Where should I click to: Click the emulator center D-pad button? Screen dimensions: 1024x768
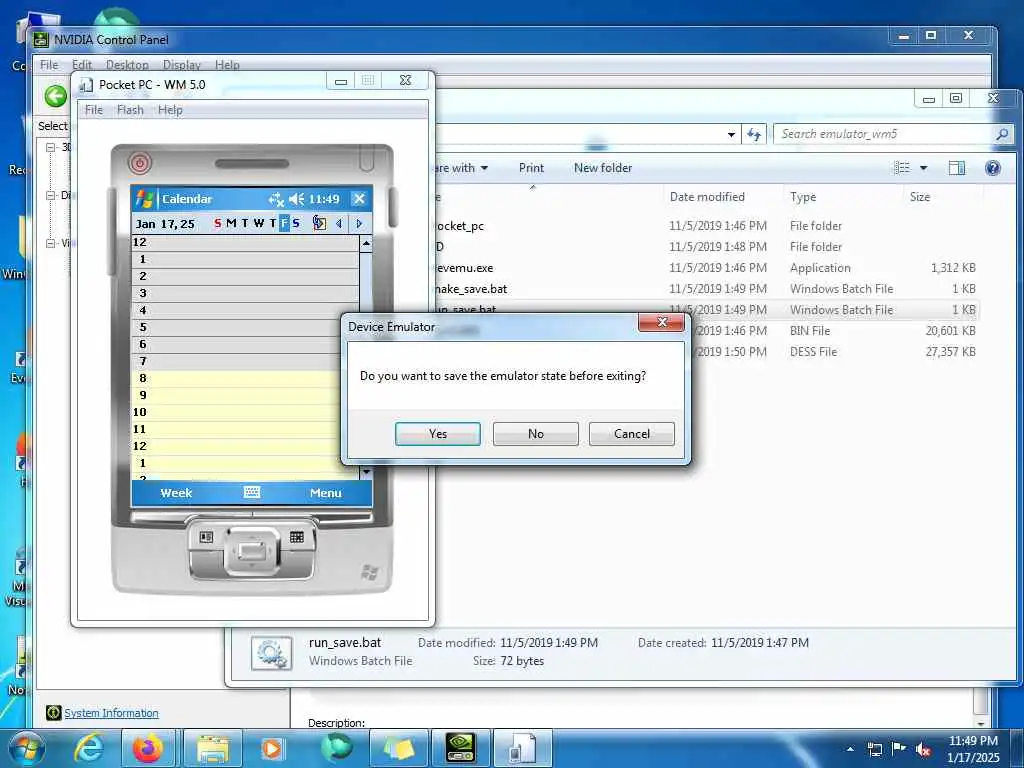click(251, 551)
